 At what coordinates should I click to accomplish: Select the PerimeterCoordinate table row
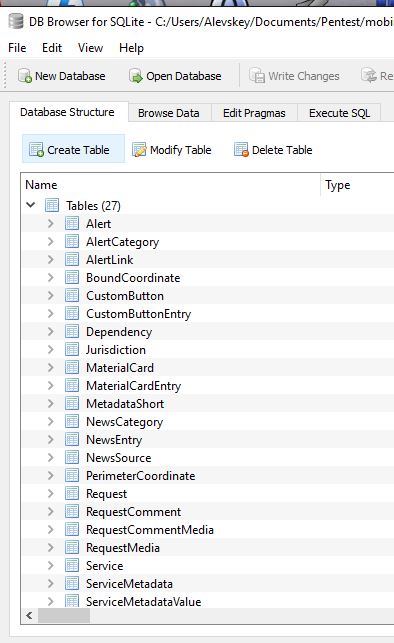[x=207, y=476]
